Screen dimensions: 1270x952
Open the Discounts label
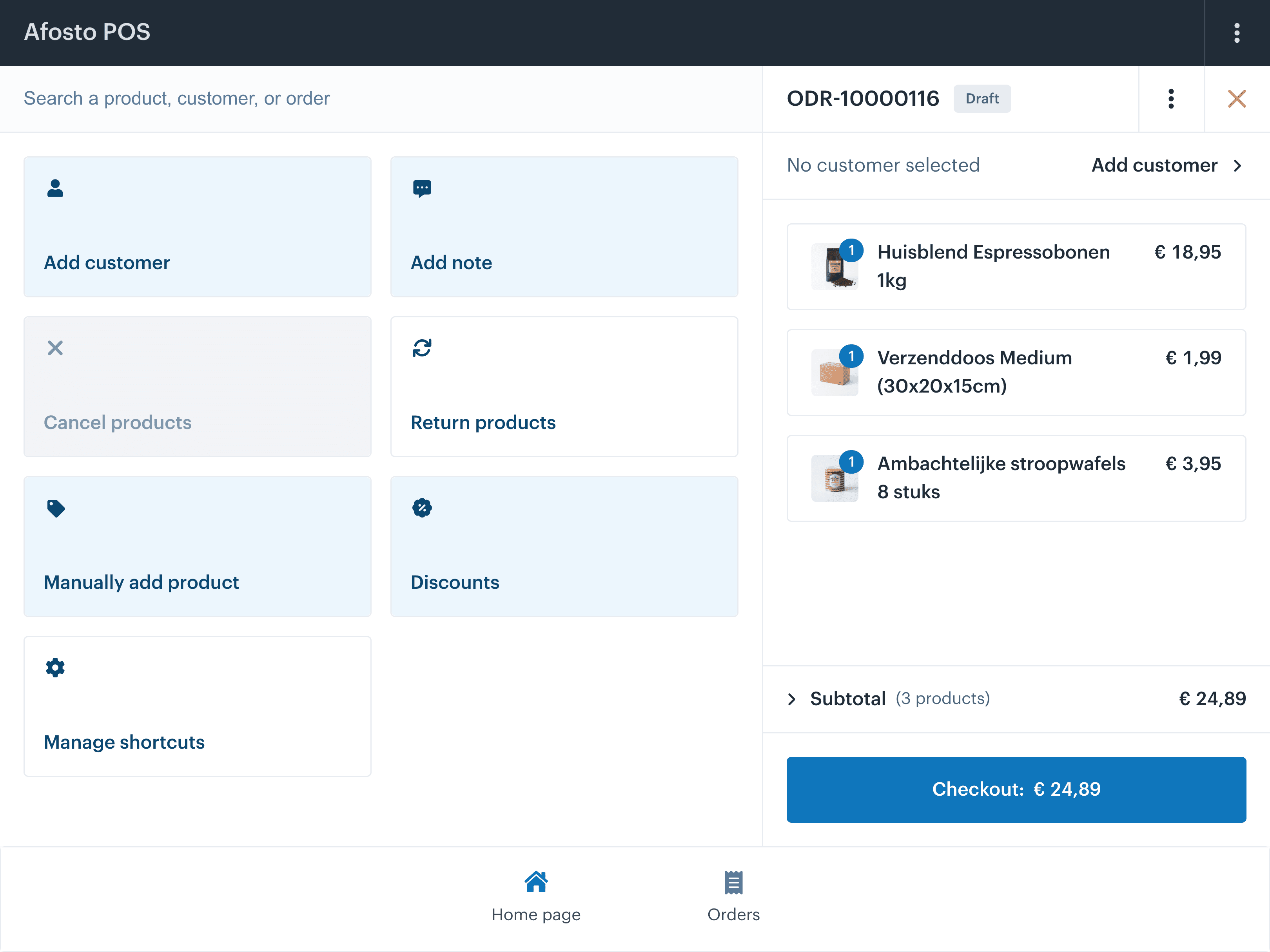click(x=455, y=583)
